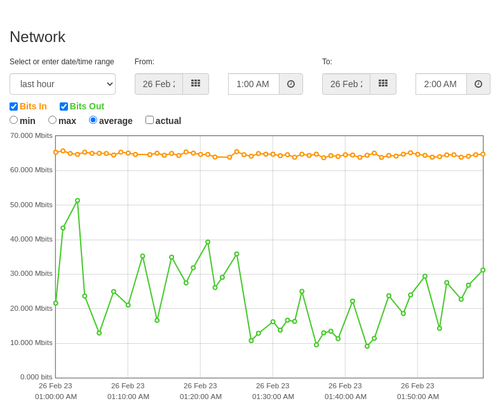Open the To time clock icon

[478, 84]
